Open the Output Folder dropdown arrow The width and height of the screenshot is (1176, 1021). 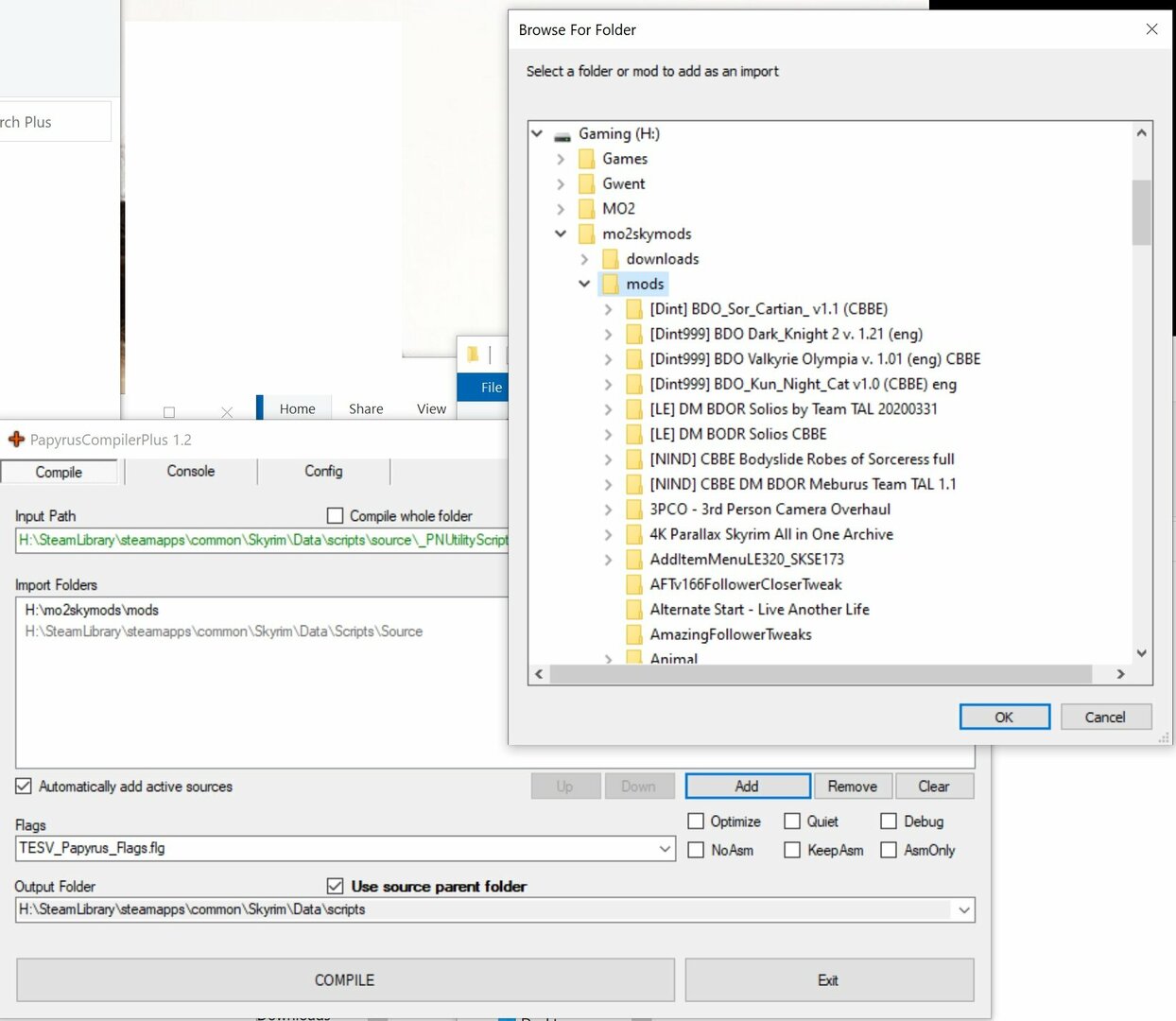963,910
